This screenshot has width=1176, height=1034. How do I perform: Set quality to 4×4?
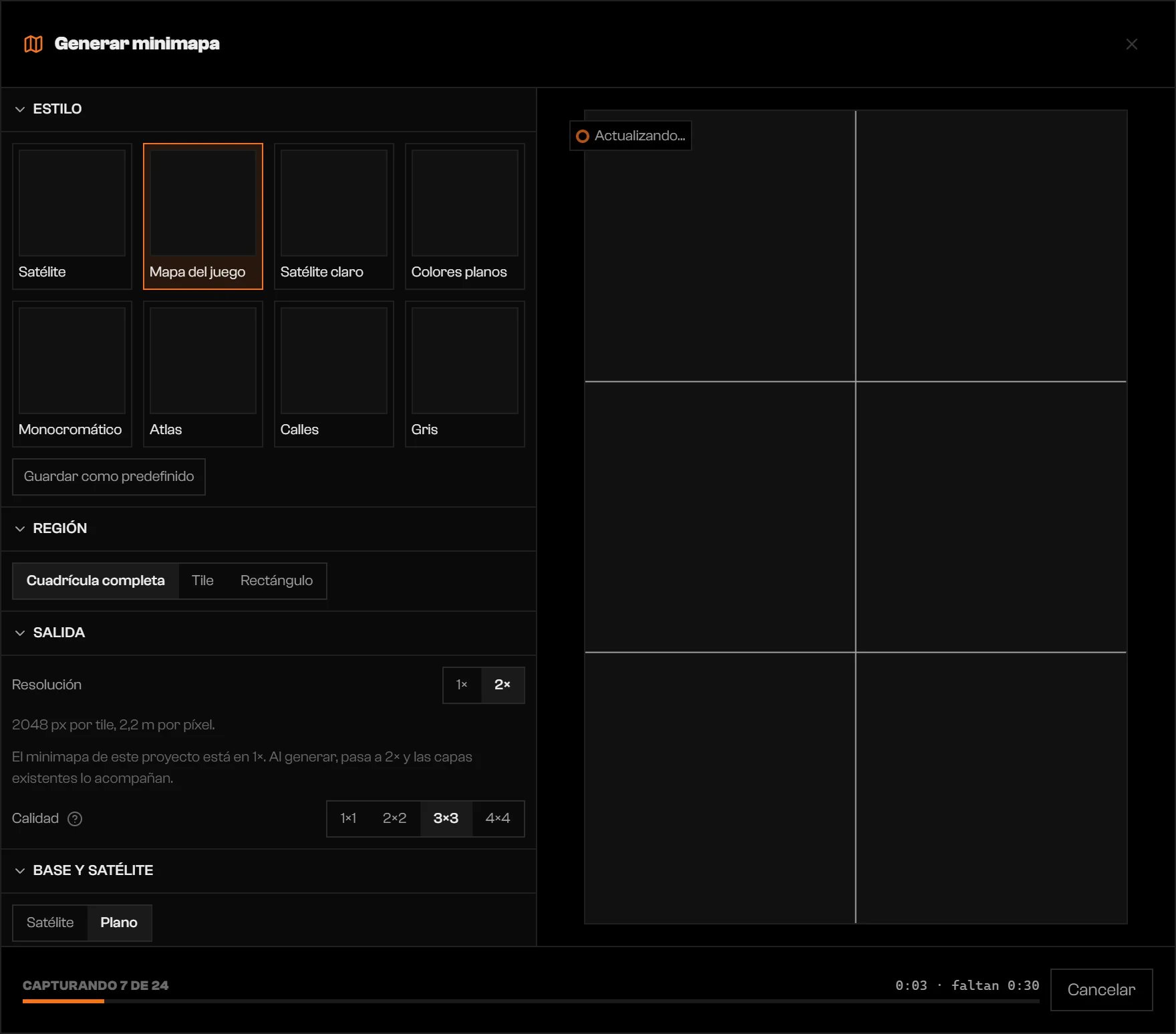[498, 819]
